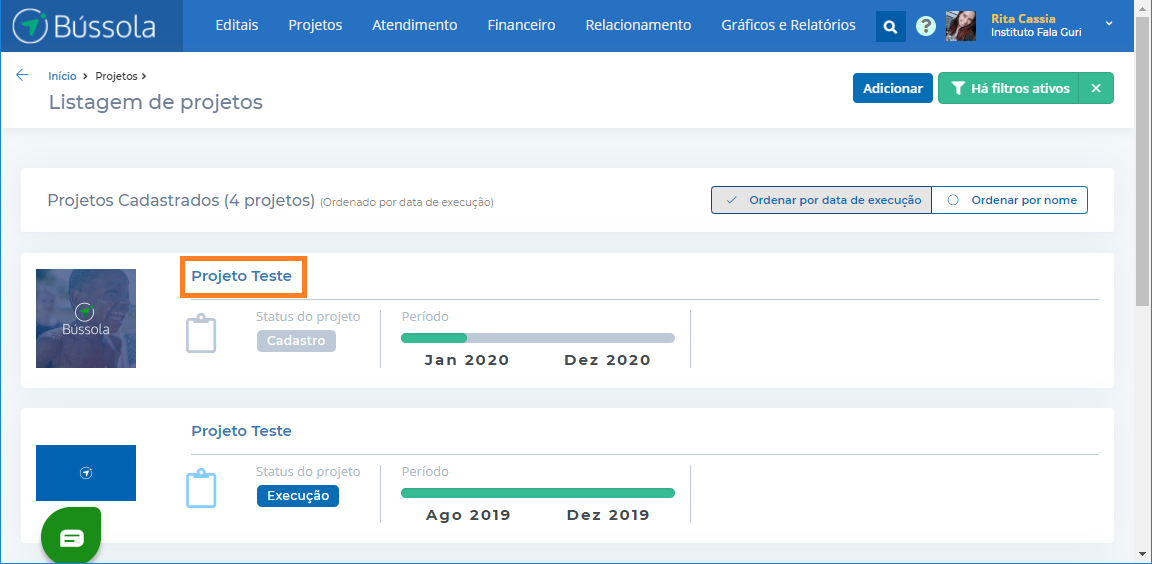Click the Dez 2020 end date label
The image size is (1152, 564).
click(608, 360)
